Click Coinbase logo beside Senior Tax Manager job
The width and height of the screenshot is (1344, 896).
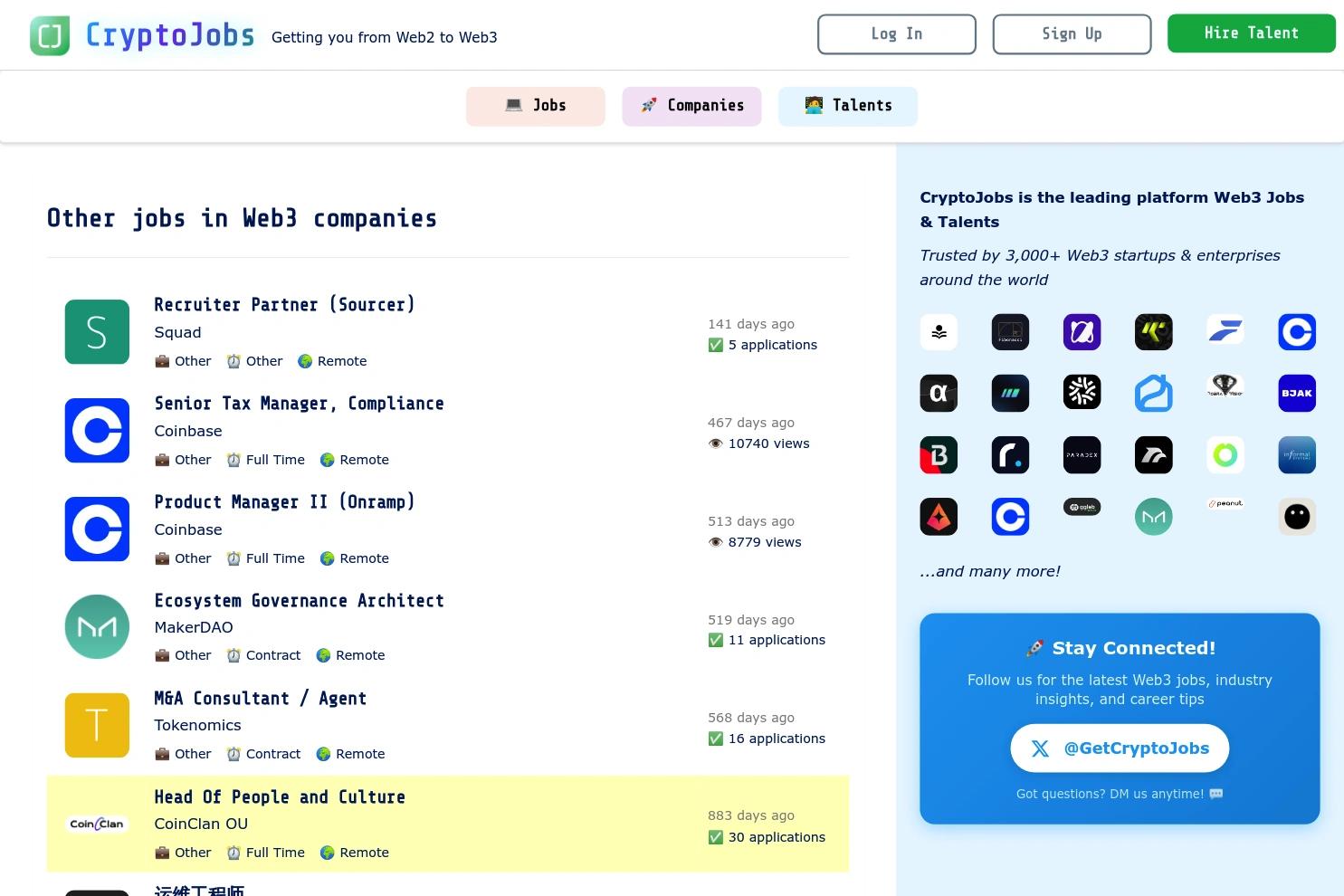tap(97, 431)
